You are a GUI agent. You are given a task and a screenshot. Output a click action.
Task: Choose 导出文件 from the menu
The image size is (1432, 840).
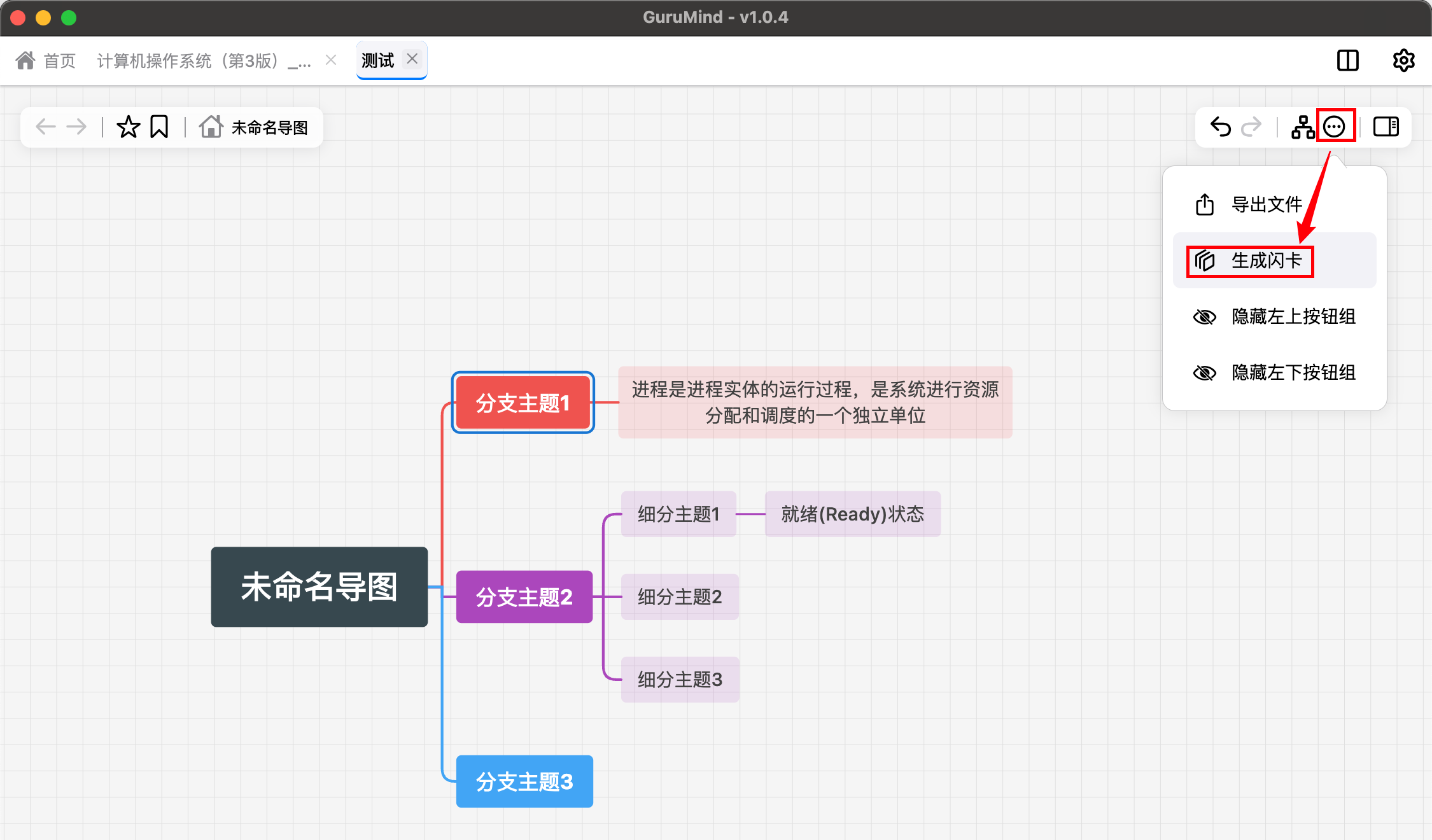tap(1266, 205)
